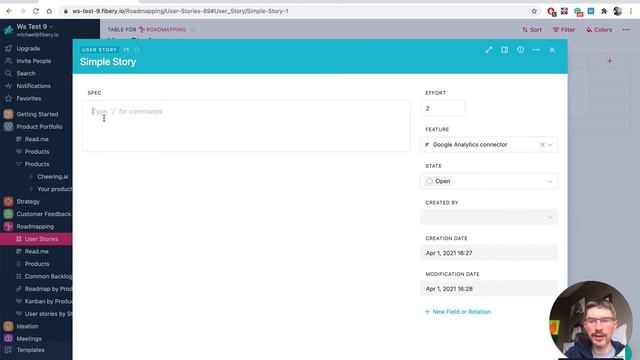This screenshot has width=640, height=360.
Task: Click the Effort value field
Action: click(x=442, y=108)
